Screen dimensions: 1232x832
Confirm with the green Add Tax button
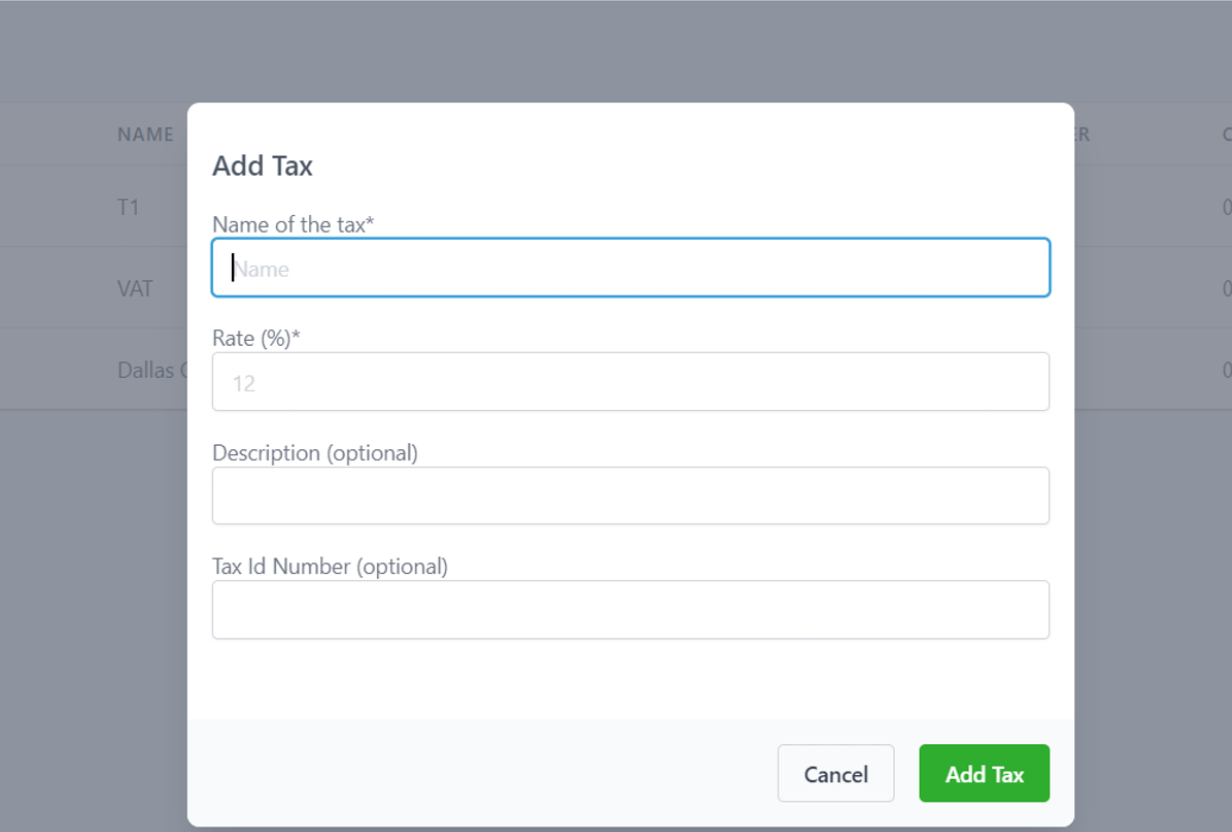click(984, 773)
